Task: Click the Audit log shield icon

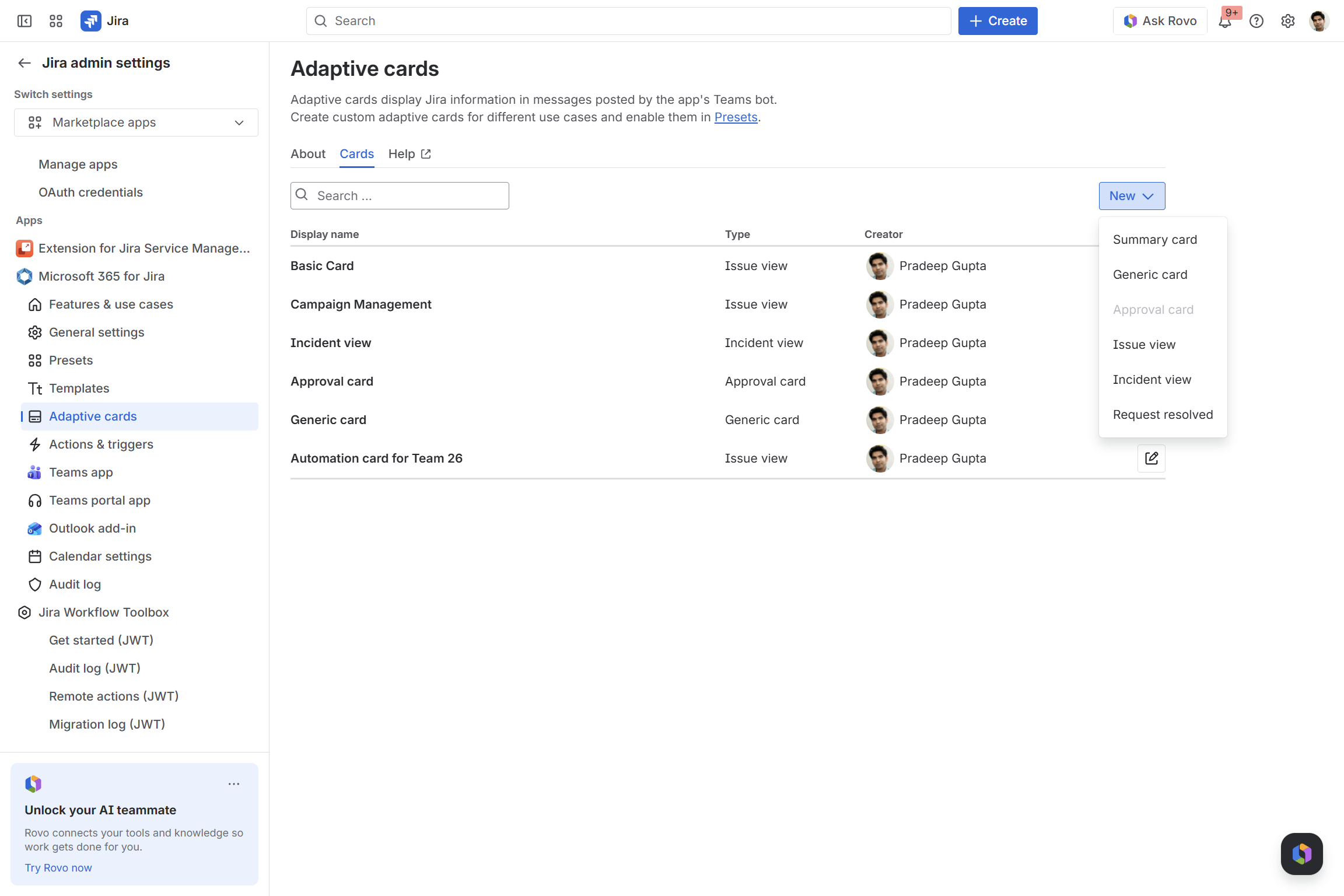Action: coord(35,584)
